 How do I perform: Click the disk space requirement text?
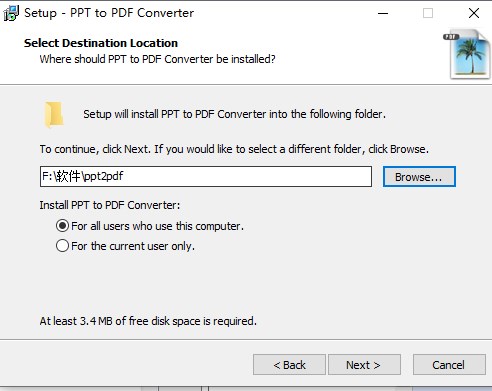point(148,321)
